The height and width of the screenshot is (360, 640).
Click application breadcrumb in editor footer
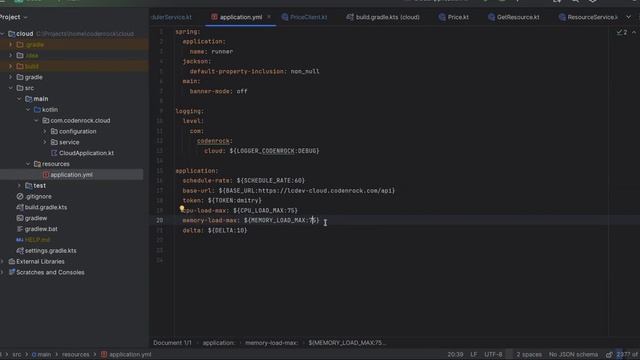218,343
